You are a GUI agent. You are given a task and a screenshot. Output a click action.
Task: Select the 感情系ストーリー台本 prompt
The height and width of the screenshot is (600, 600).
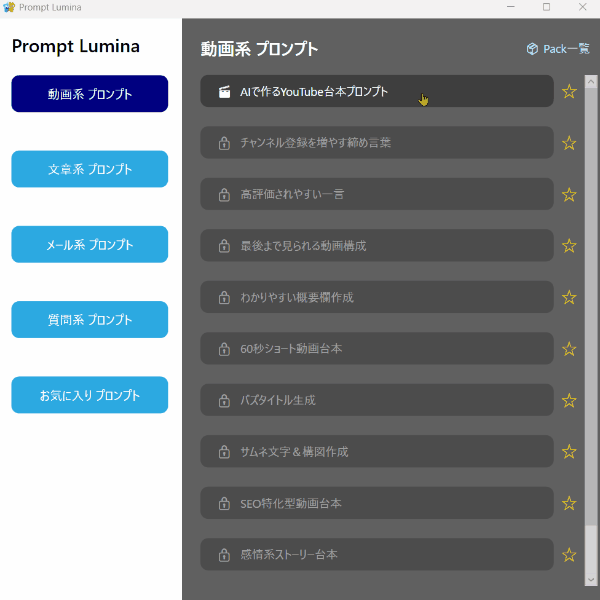[377, 554]
